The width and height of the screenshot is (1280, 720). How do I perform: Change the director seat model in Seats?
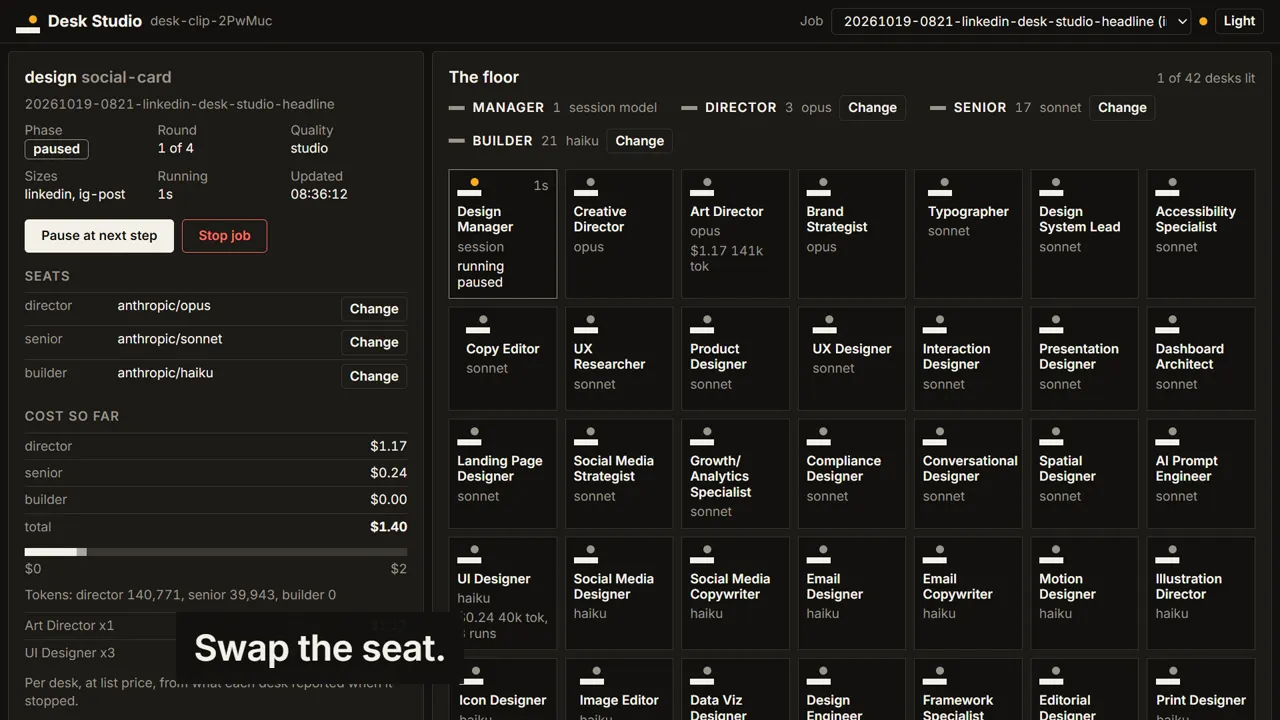(x=374, y=309)
